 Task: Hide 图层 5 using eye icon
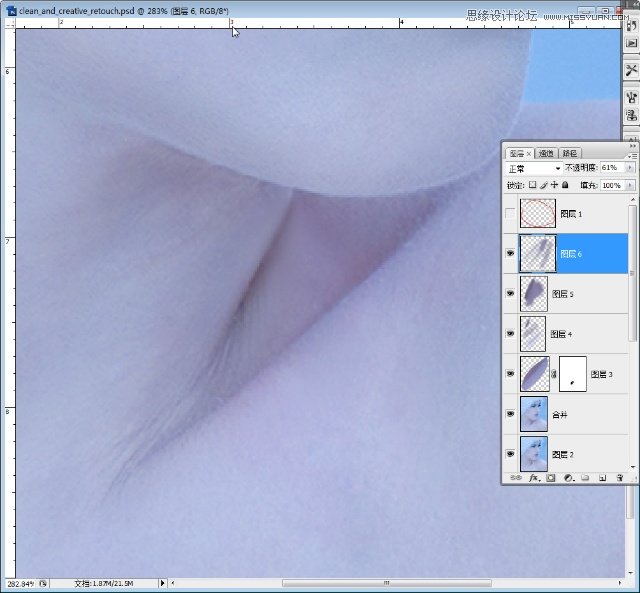coord(511,294)
